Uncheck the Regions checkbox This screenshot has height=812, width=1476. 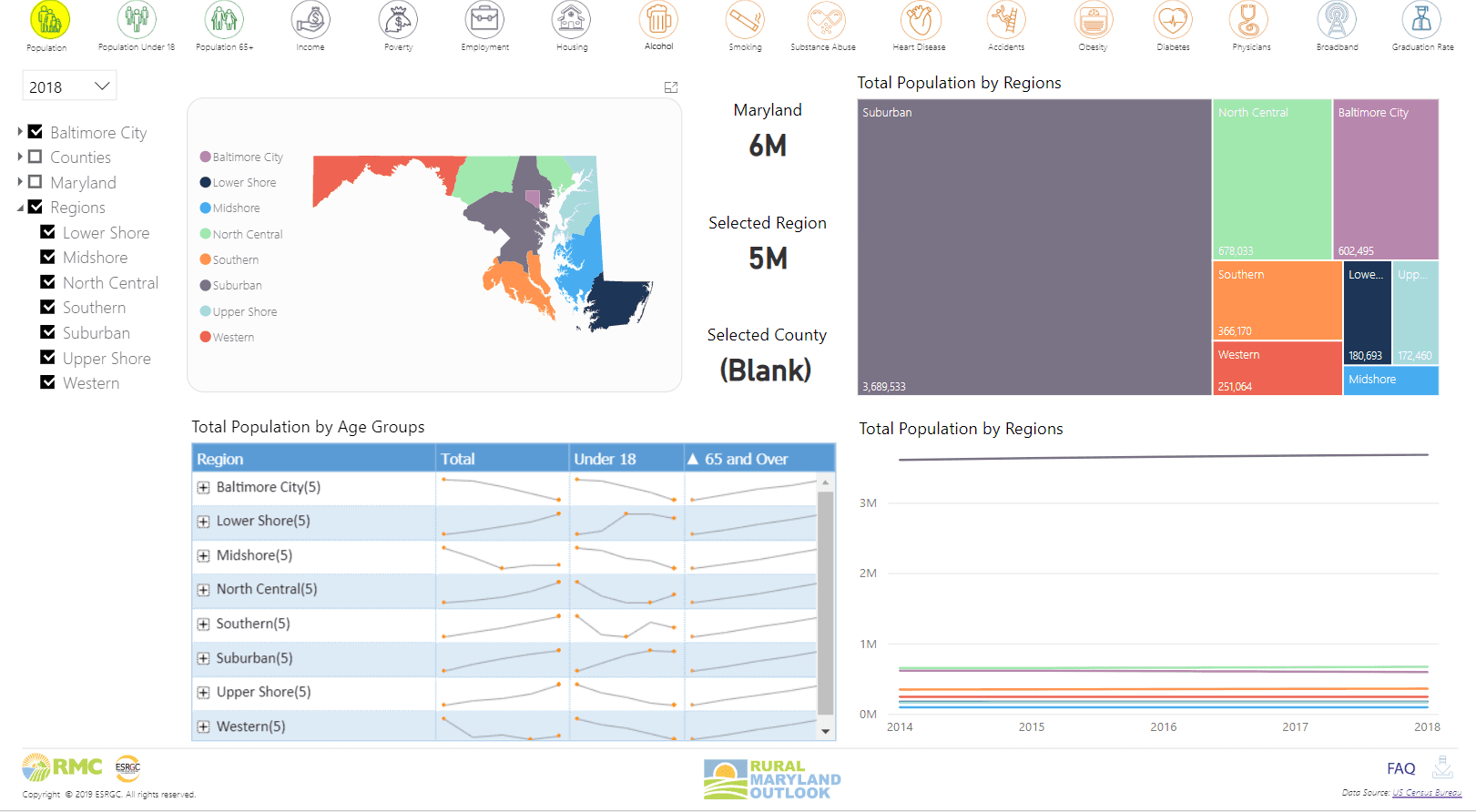point(36,207)
